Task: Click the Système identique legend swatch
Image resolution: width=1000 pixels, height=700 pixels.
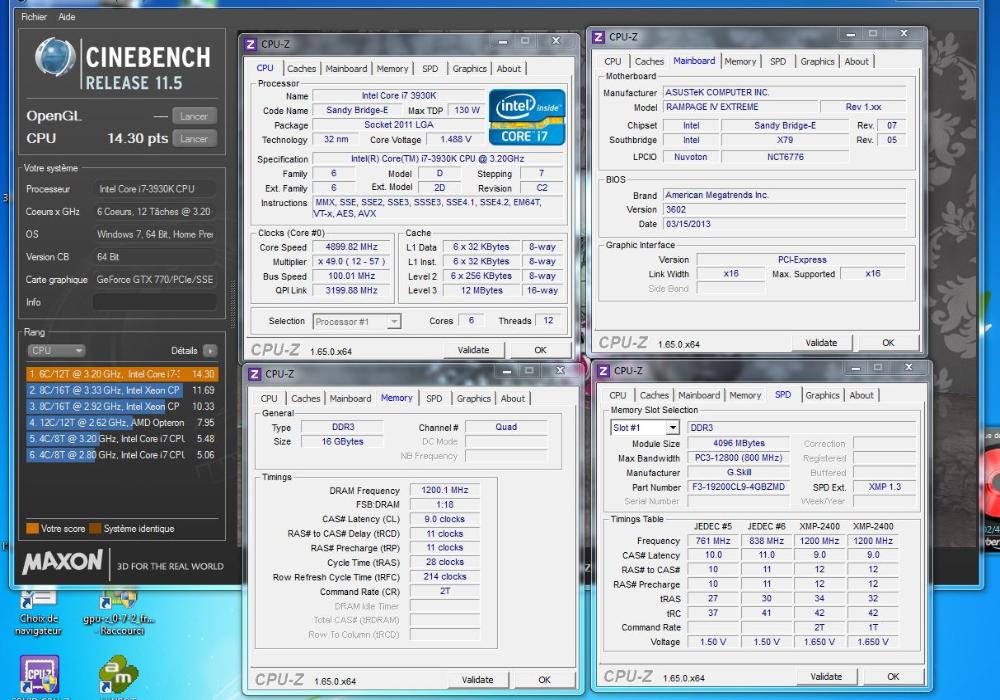Action: [x=95, y=529]
